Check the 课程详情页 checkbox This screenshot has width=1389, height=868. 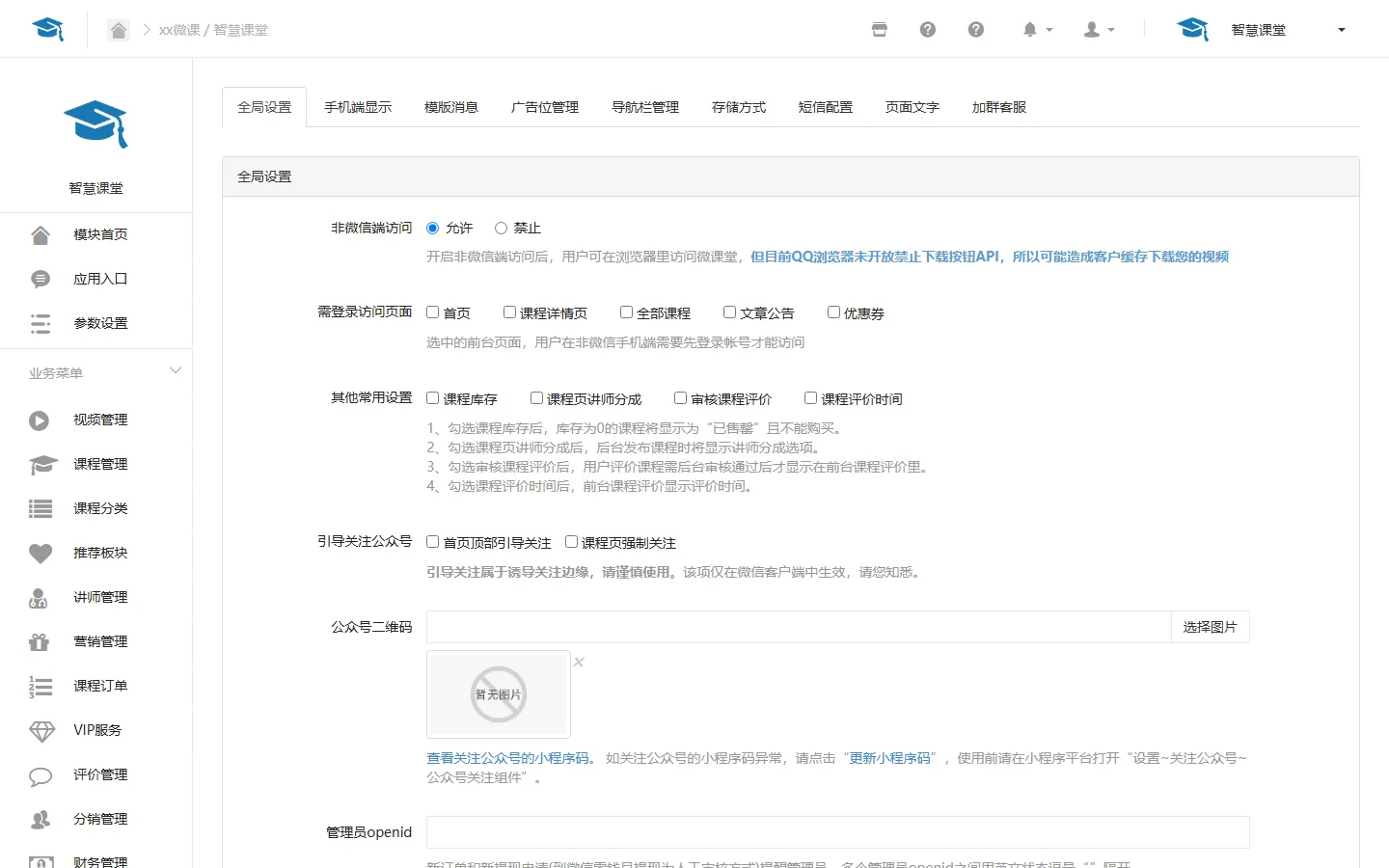(509, 312)
